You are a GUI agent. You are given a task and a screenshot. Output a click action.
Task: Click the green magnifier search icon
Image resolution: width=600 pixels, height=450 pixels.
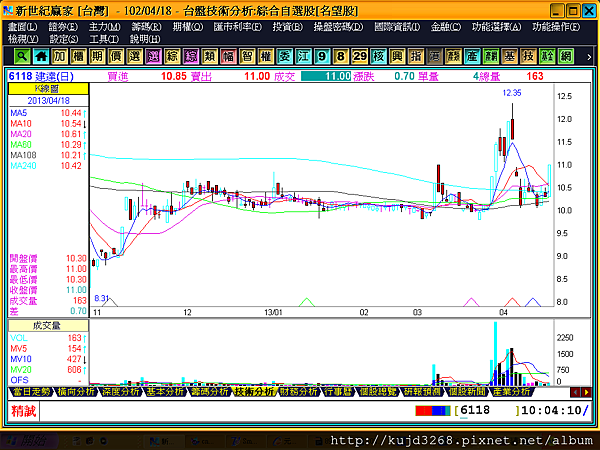22,57
